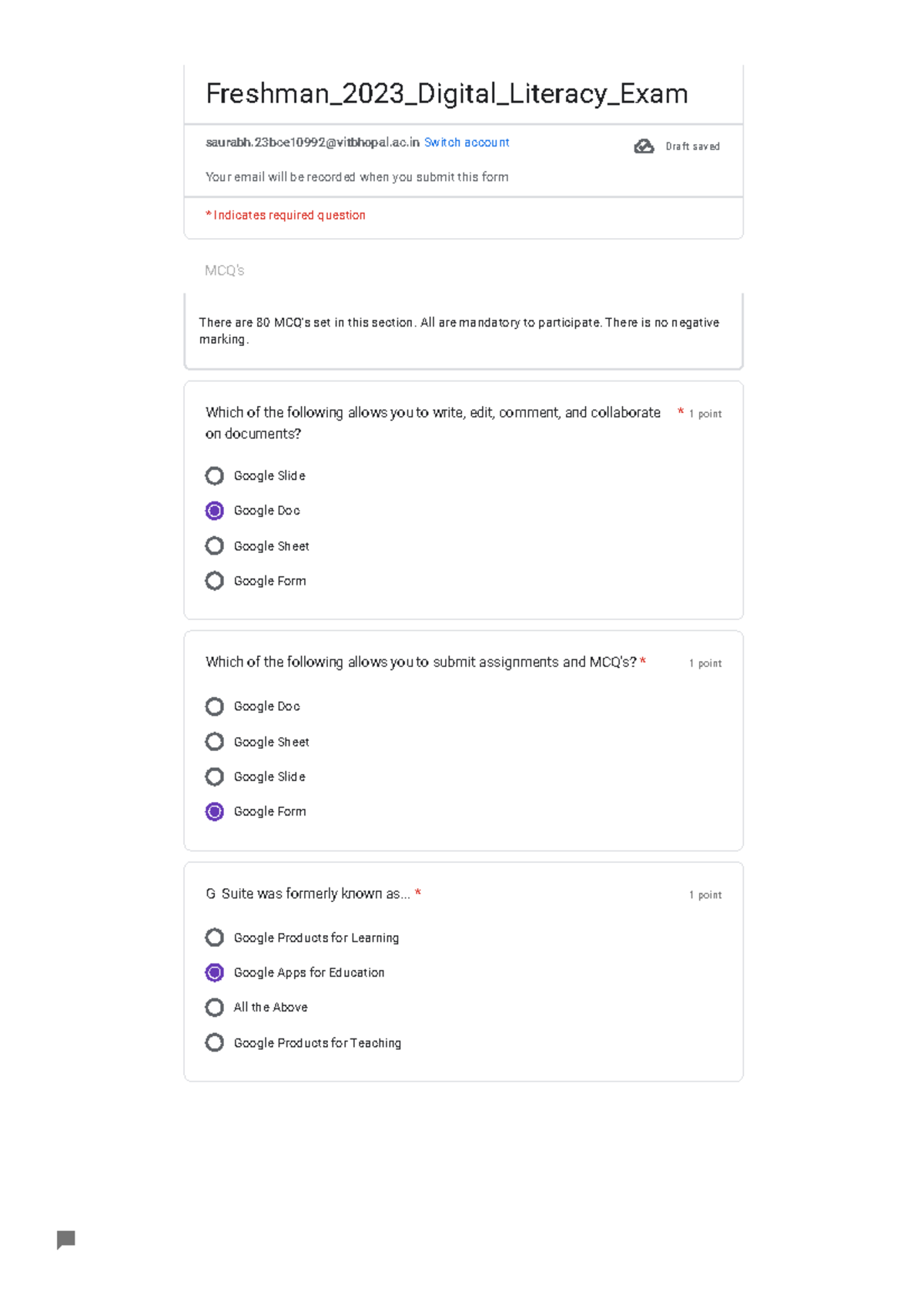Select All the Above for G Suite question
This screenshot has width=924, height=1308.
214,1007
